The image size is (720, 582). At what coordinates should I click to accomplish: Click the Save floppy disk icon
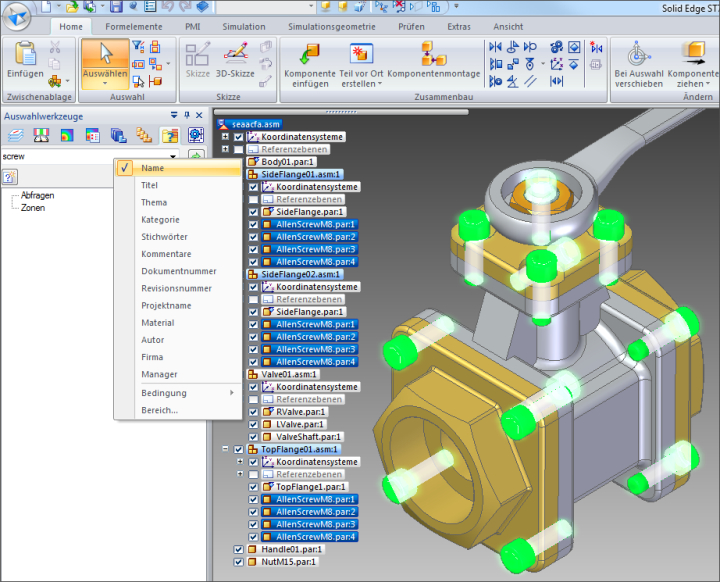tap(117, 6)
